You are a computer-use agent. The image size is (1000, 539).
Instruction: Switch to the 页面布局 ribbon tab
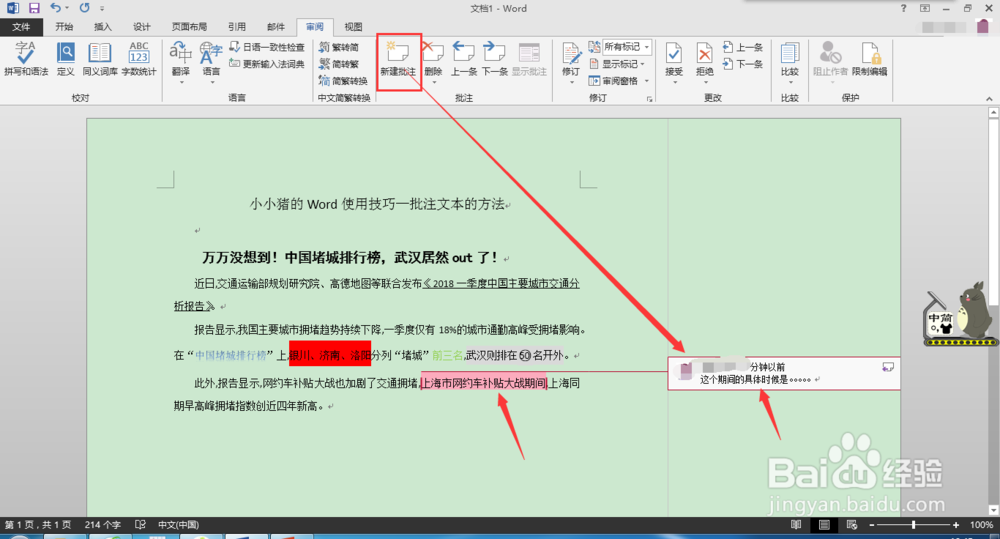click(189, 27)
